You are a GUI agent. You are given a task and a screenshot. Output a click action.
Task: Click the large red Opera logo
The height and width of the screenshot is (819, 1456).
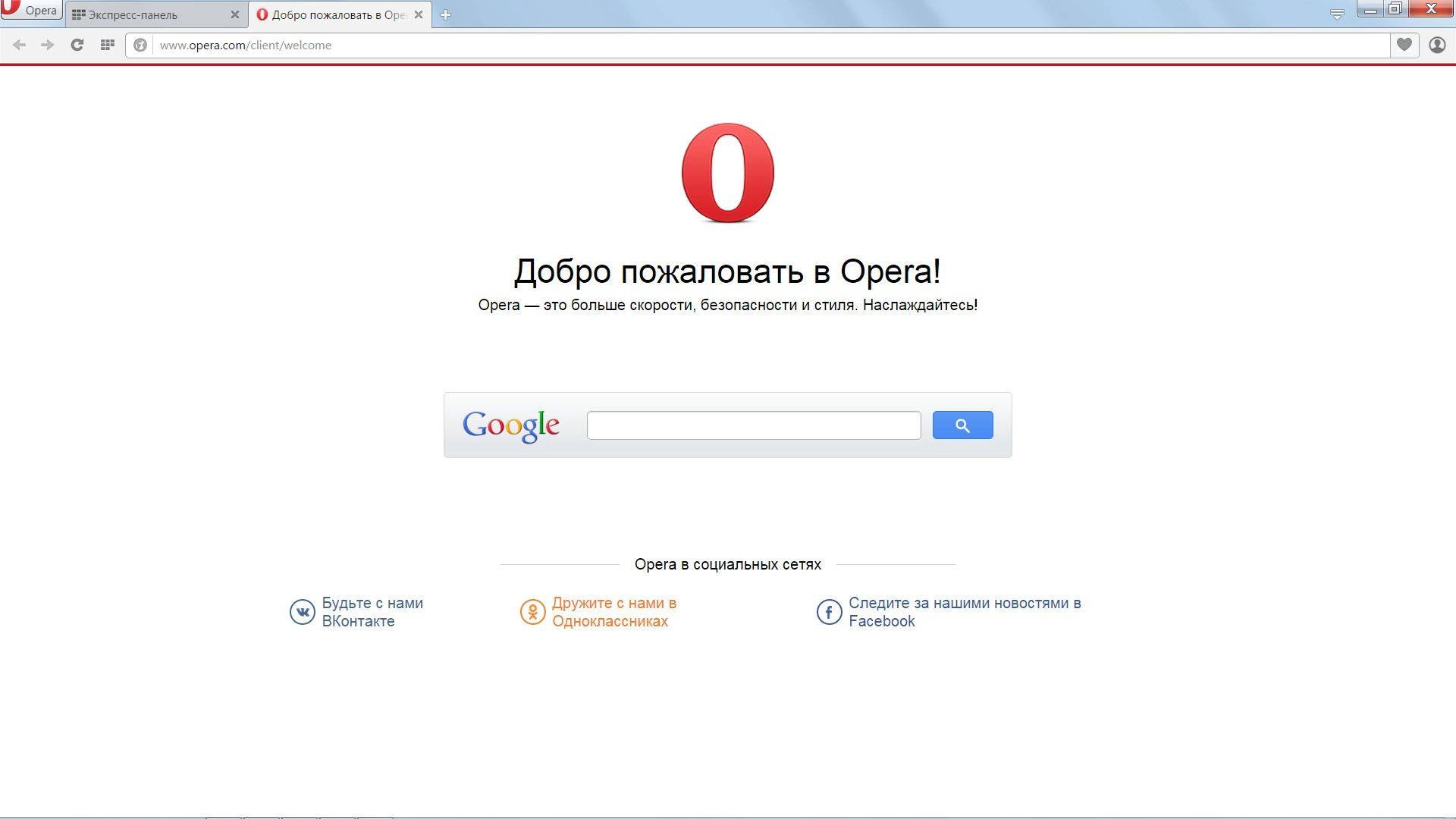727,173
